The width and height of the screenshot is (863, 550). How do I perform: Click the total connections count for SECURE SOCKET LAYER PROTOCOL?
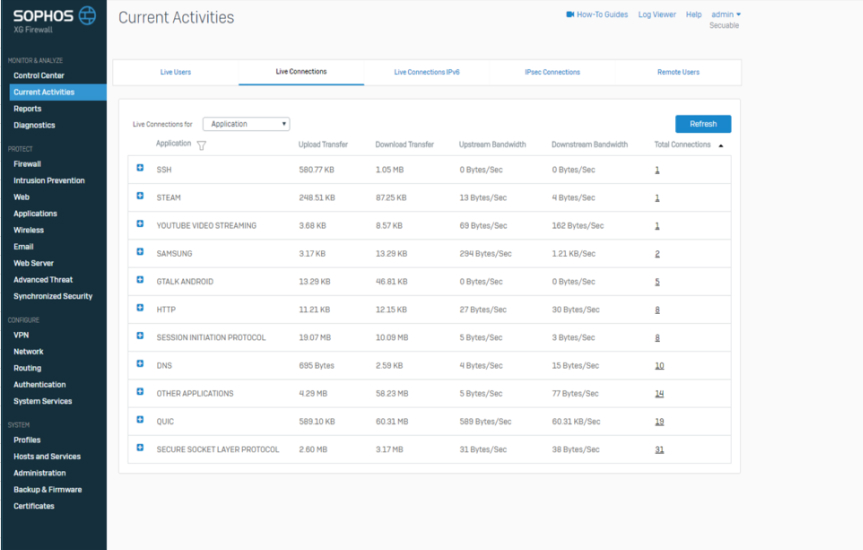[x=659, y=450]
